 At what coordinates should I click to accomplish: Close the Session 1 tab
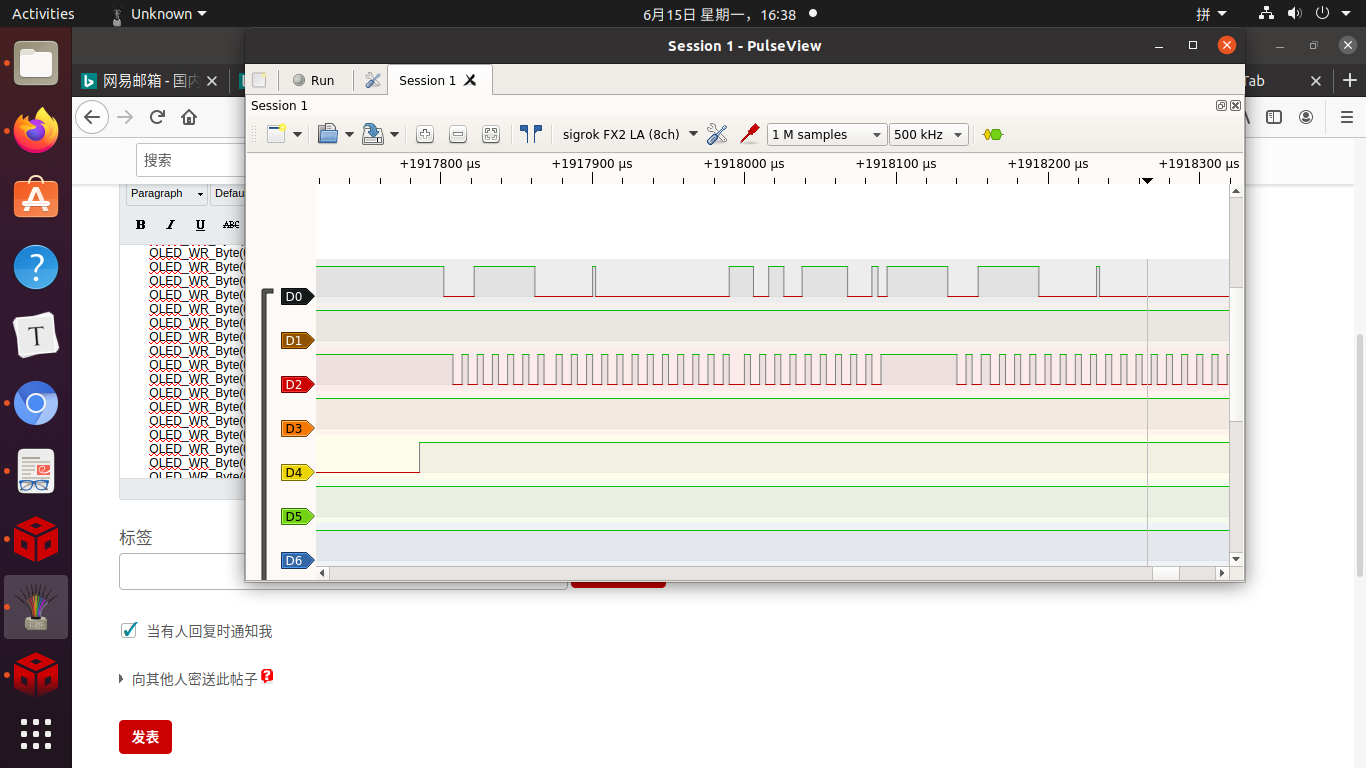click(471, 80)
